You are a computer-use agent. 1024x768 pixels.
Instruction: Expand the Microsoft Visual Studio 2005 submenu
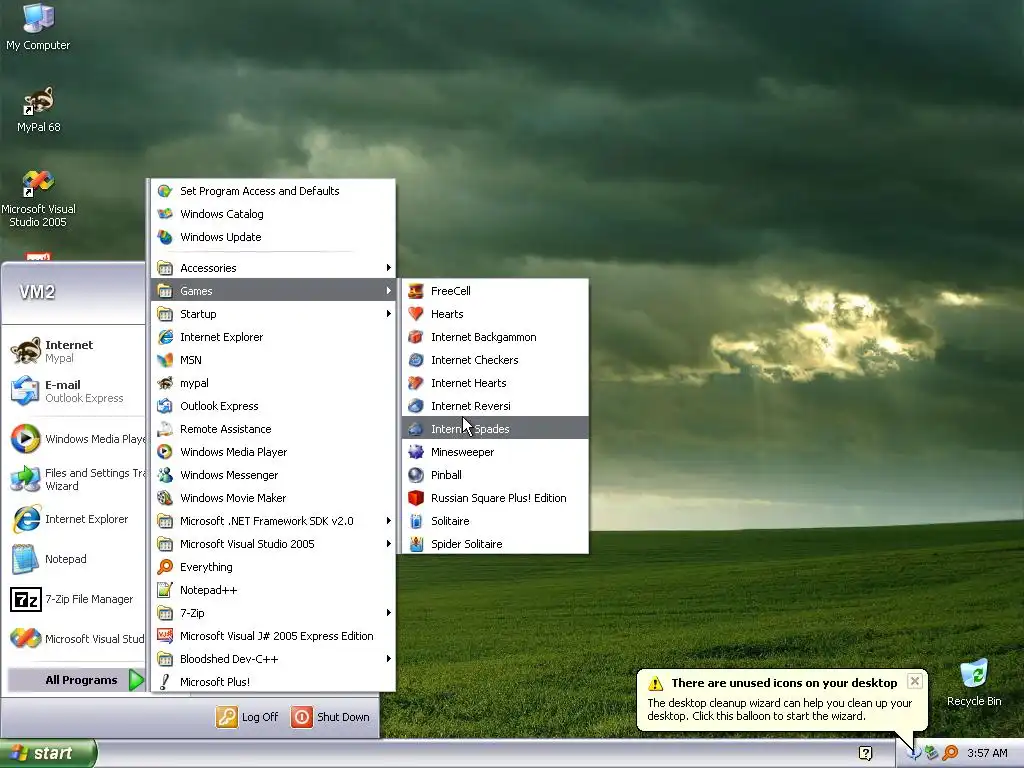click(x=273, y=544)
